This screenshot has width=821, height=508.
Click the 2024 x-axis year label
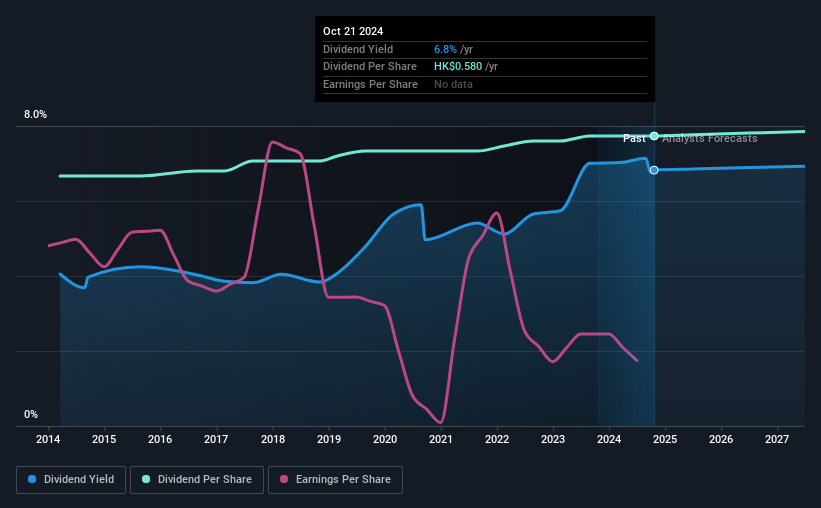[x=609, y=439]
